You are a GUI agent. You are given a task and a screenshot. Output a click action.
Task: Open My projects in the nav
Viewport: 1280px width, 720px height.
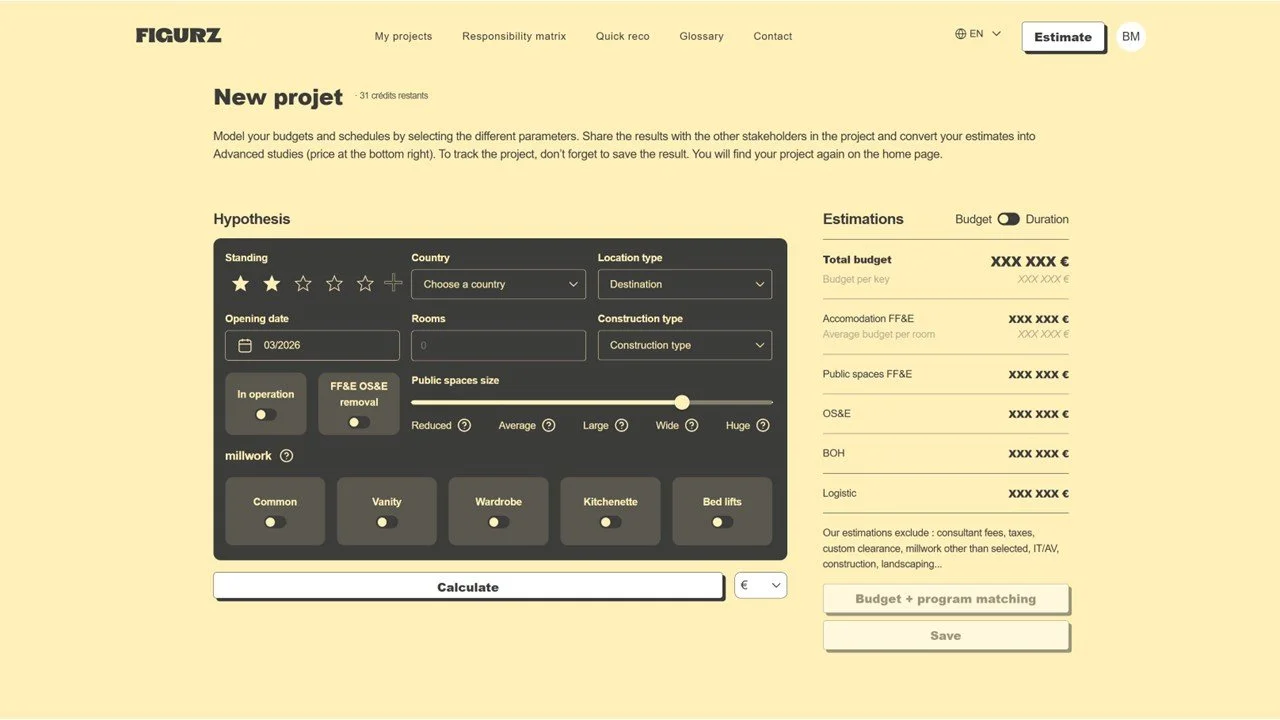point(404,36)
